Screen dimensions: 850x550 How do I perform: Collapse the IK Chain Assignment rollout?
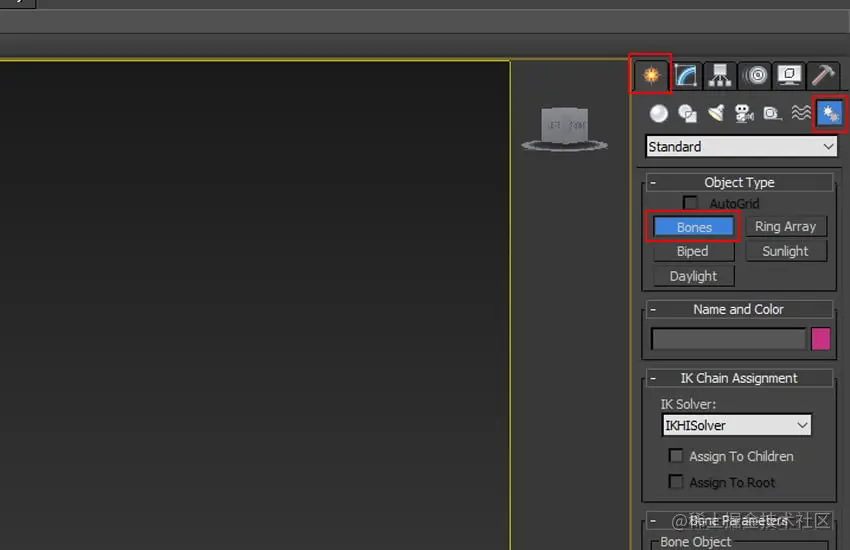(739, 378)
